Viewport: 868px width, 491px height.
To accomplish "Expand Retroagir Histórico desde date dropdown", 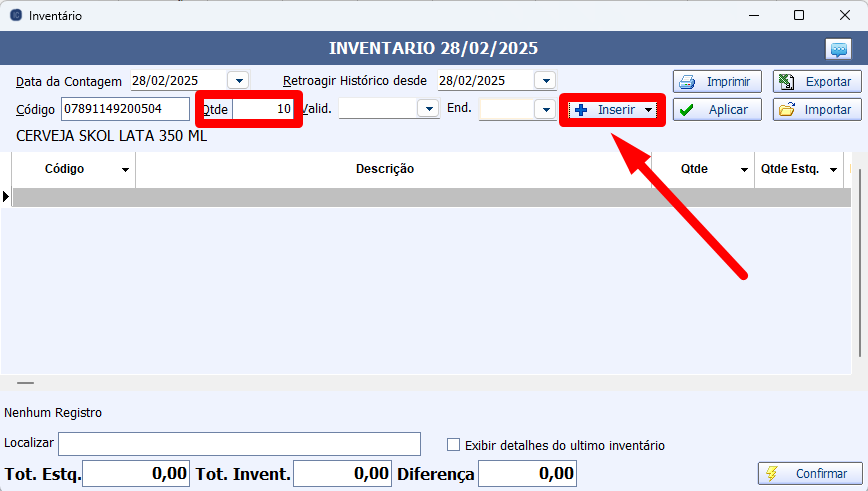I will click(x=545, y=81).
